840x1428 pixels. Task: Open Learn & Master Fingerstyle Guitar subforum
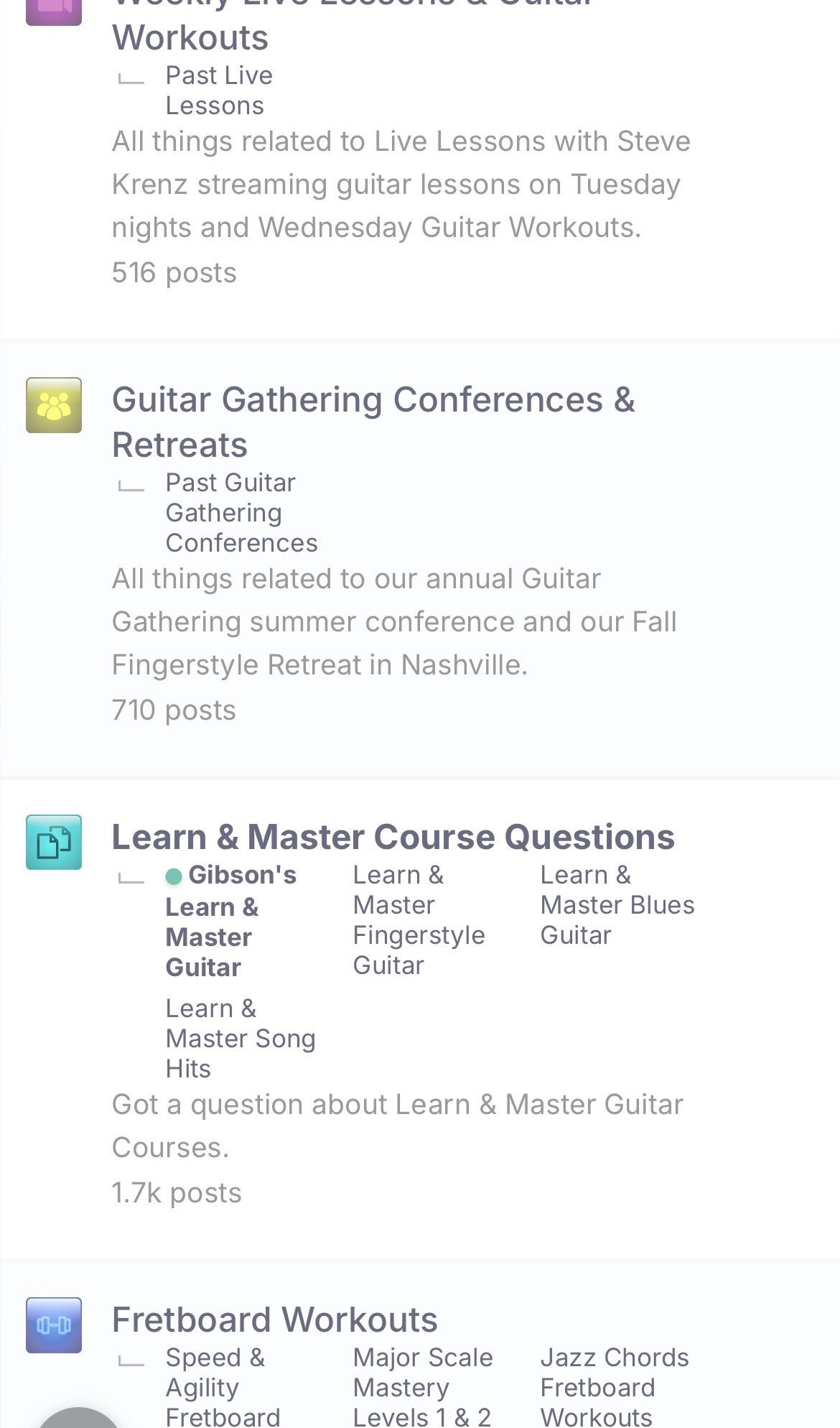[419, 920]
